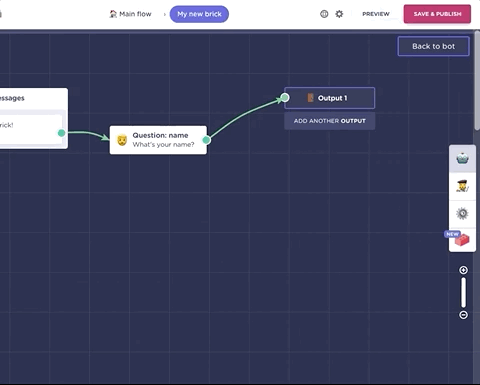Image resolution: width=480 pixels, height=385 pixels.
Task: Open the student power-ups sidebar icon
Action: pos(462,186)
